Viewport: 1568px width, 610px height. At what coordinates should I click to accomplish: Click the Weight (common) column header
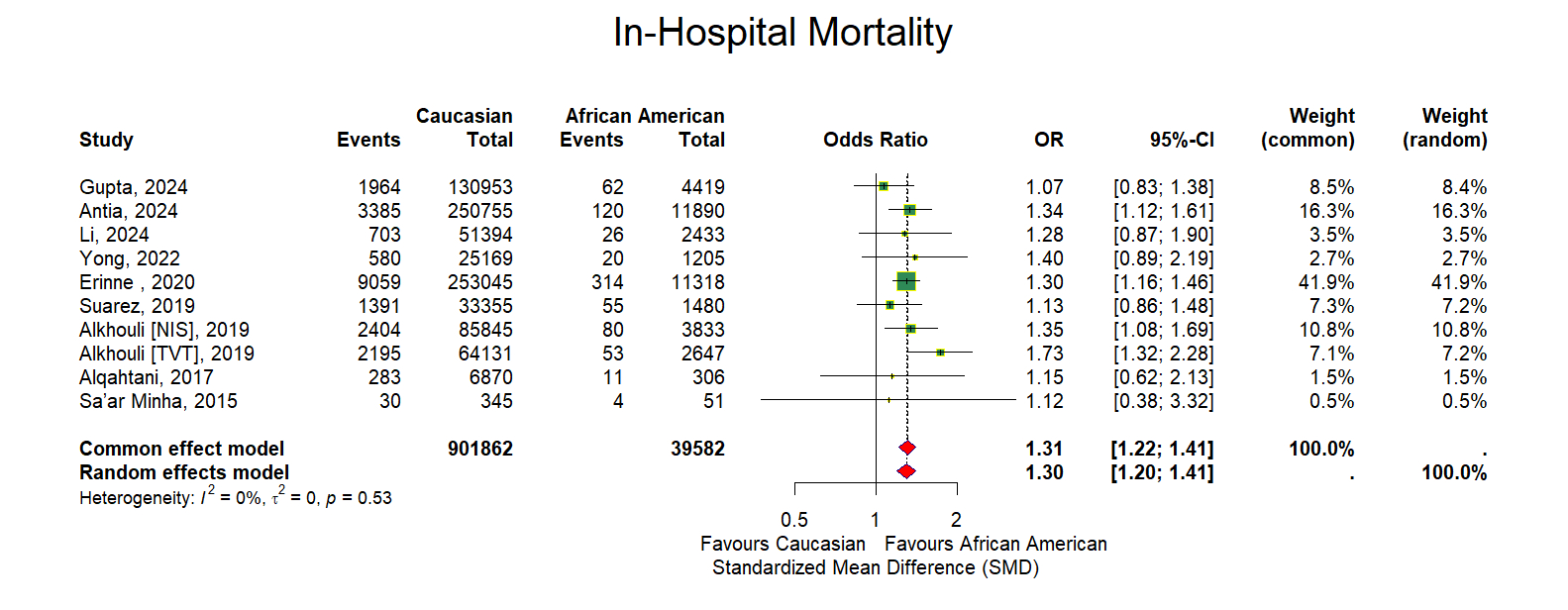(1307, 129)
